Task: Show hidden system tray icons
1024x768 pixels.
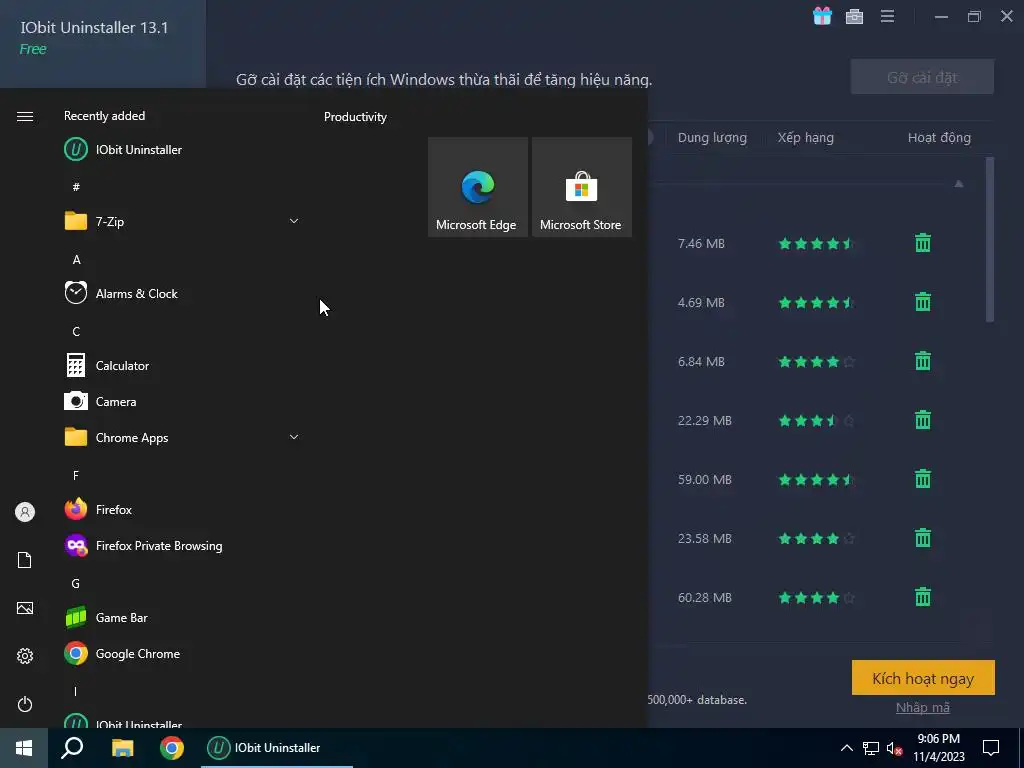Action: (846, 748)
